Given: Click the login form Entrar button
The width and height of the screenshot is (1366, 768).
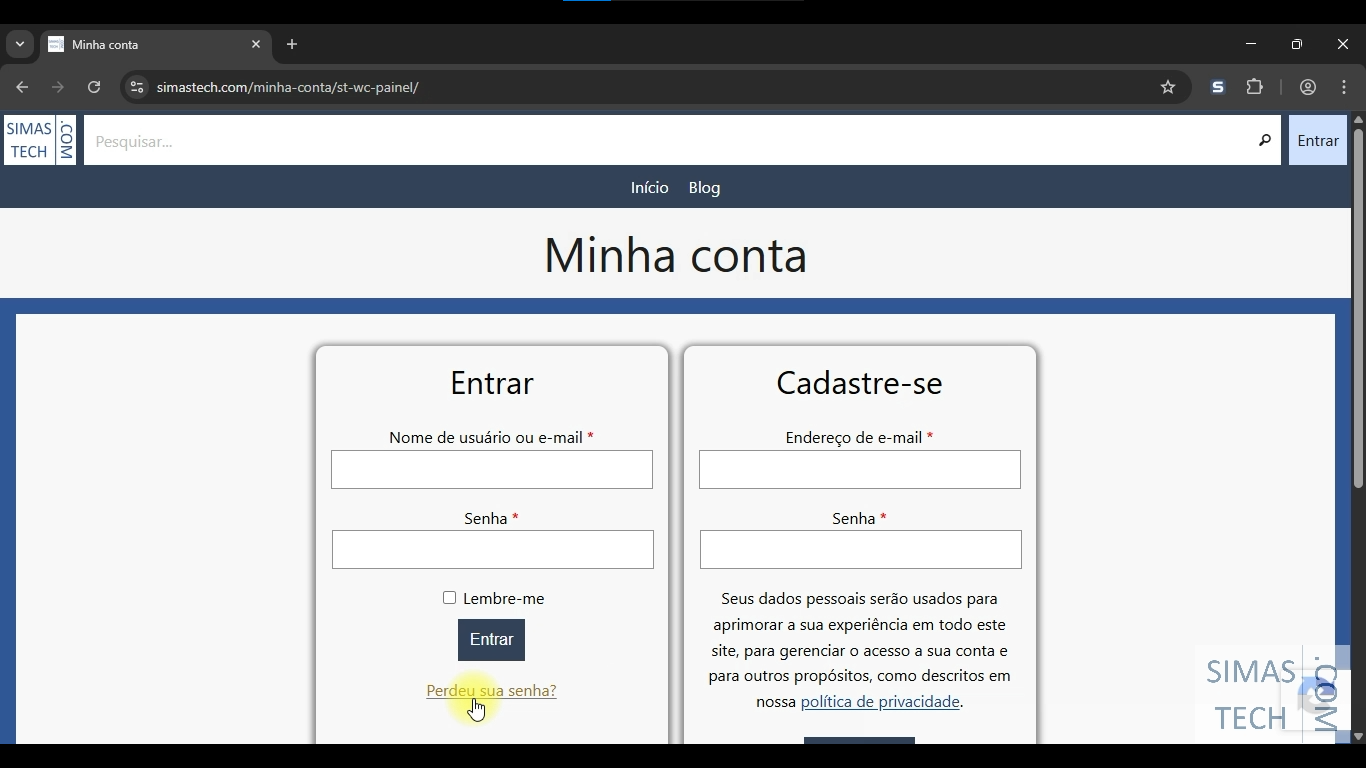Looking at the screenshot, I should click(491, 640).
